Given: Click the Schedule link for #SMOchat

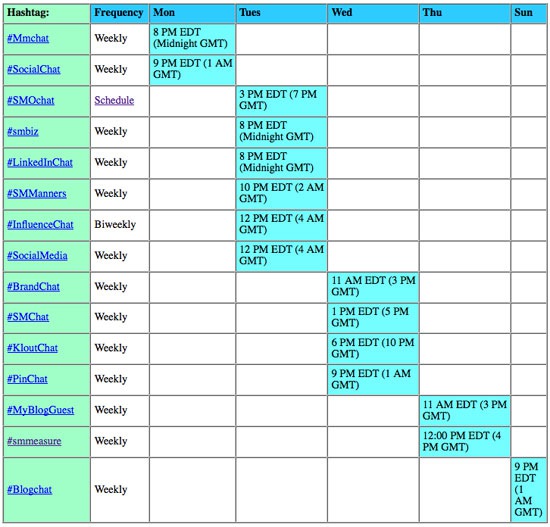Looking at the screenshot, I should pos(114,100).
